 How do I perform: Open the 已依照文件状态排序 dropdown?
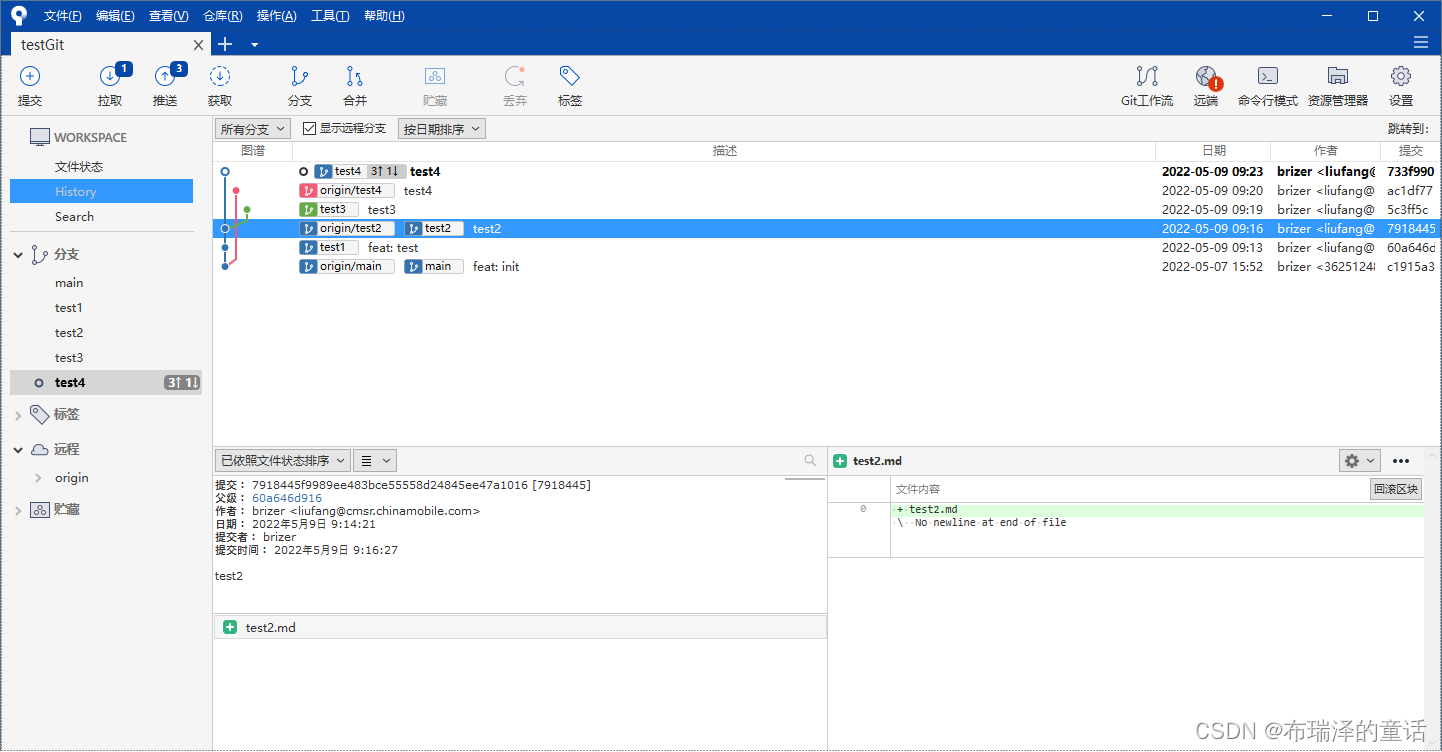coord(282,461)
